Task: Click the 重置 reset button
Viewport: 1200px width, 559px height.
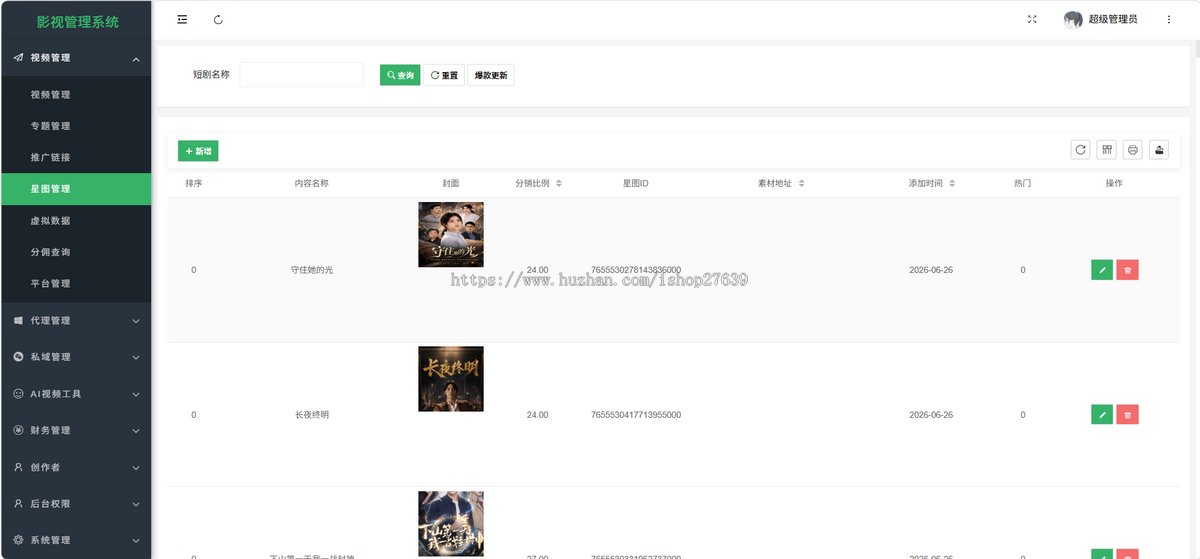Action: pos(444,75)
